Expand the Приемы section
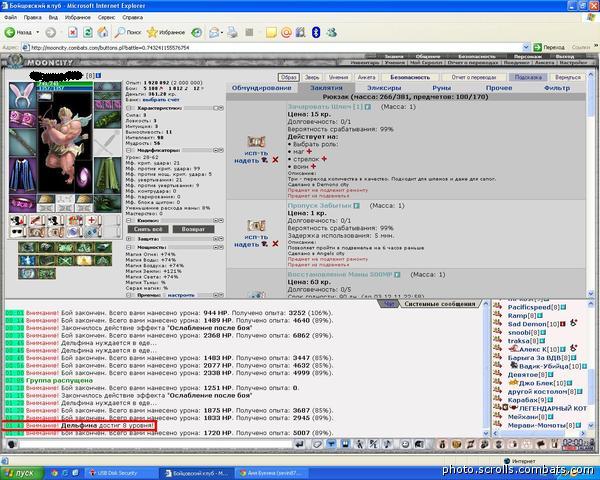The height and width of the screenshot is (480, 600). pos(129,295)
